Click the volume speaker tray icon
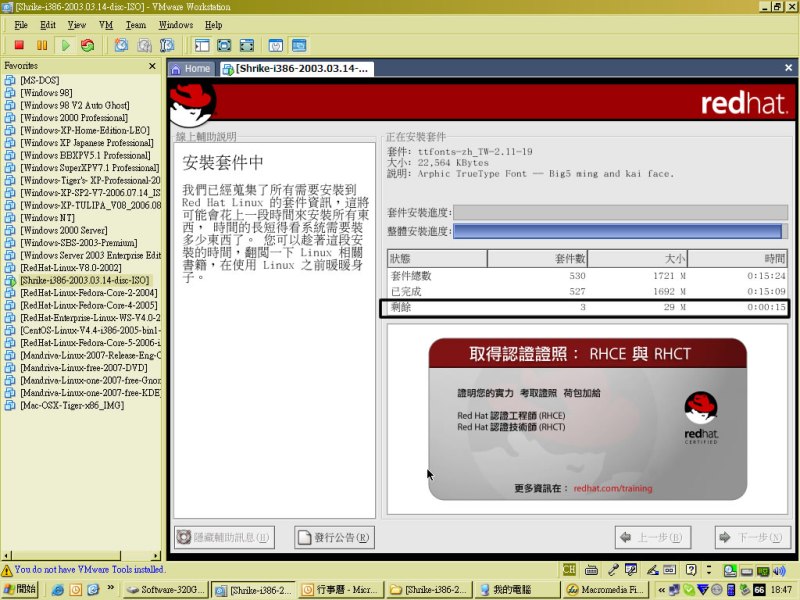Screen dimensions: 800x600 (x=779, y=570)
